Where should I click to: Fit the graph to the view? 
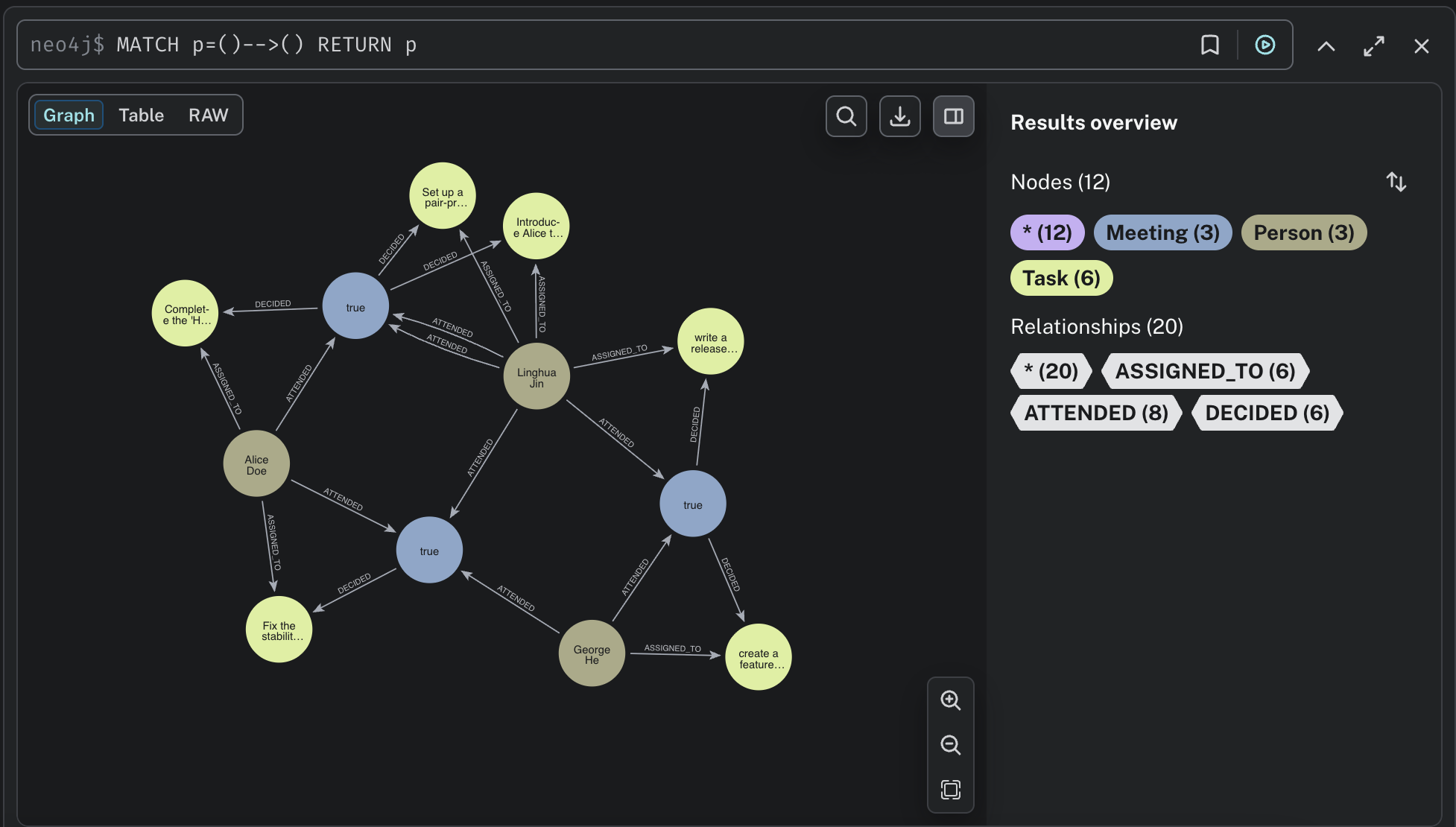tap(950, 790)
